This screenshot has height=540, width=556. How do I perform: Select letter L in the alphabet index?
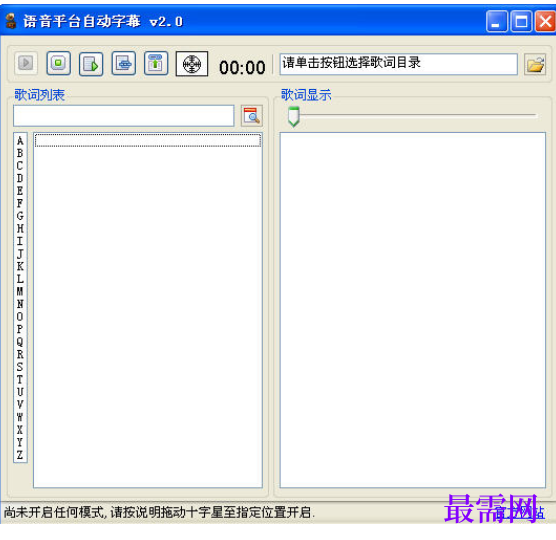pyautogui.click(x=20, y=279)
